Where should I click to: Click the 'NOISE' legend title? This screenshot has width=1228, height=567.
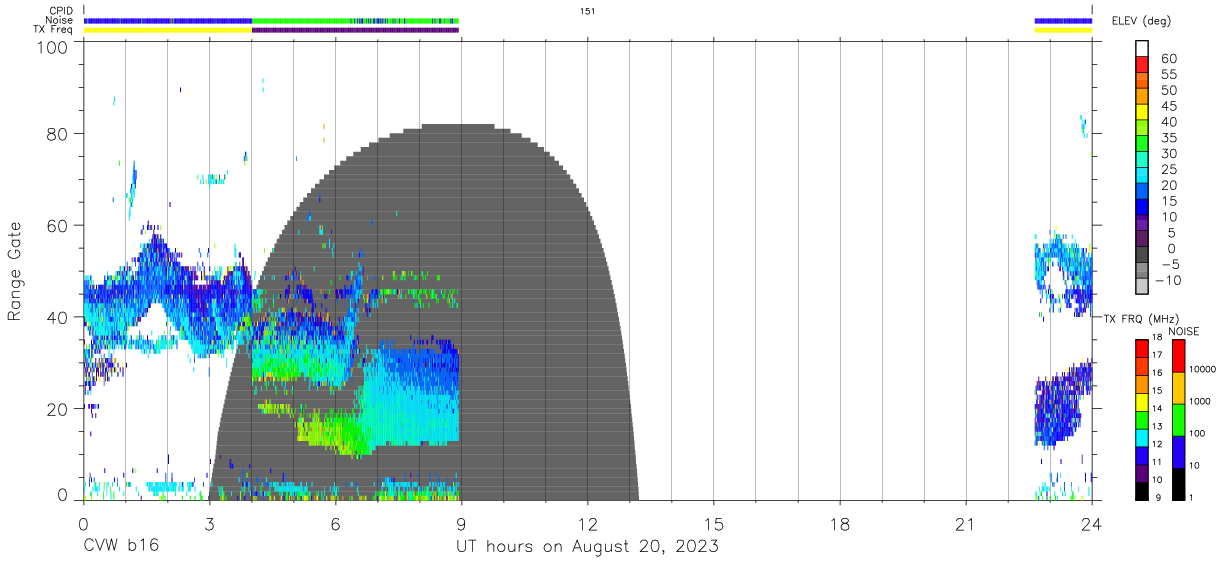1184,331
